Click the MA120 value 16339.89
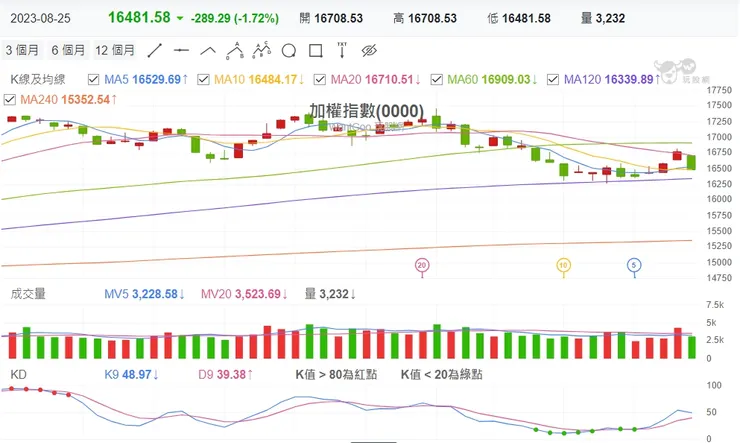740x443 pixels. coord(629,79)
